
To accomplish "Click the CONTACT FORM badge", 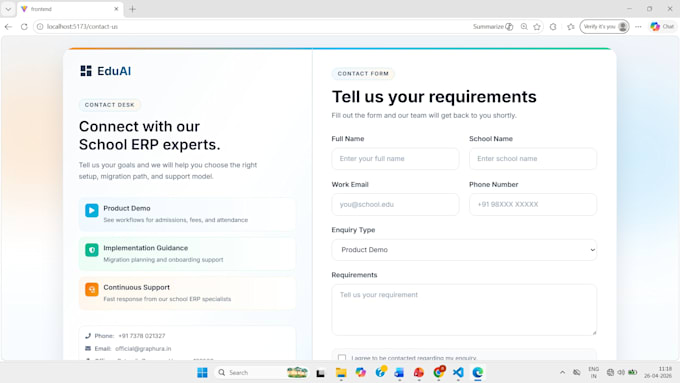I will click(x=363, y=74).
